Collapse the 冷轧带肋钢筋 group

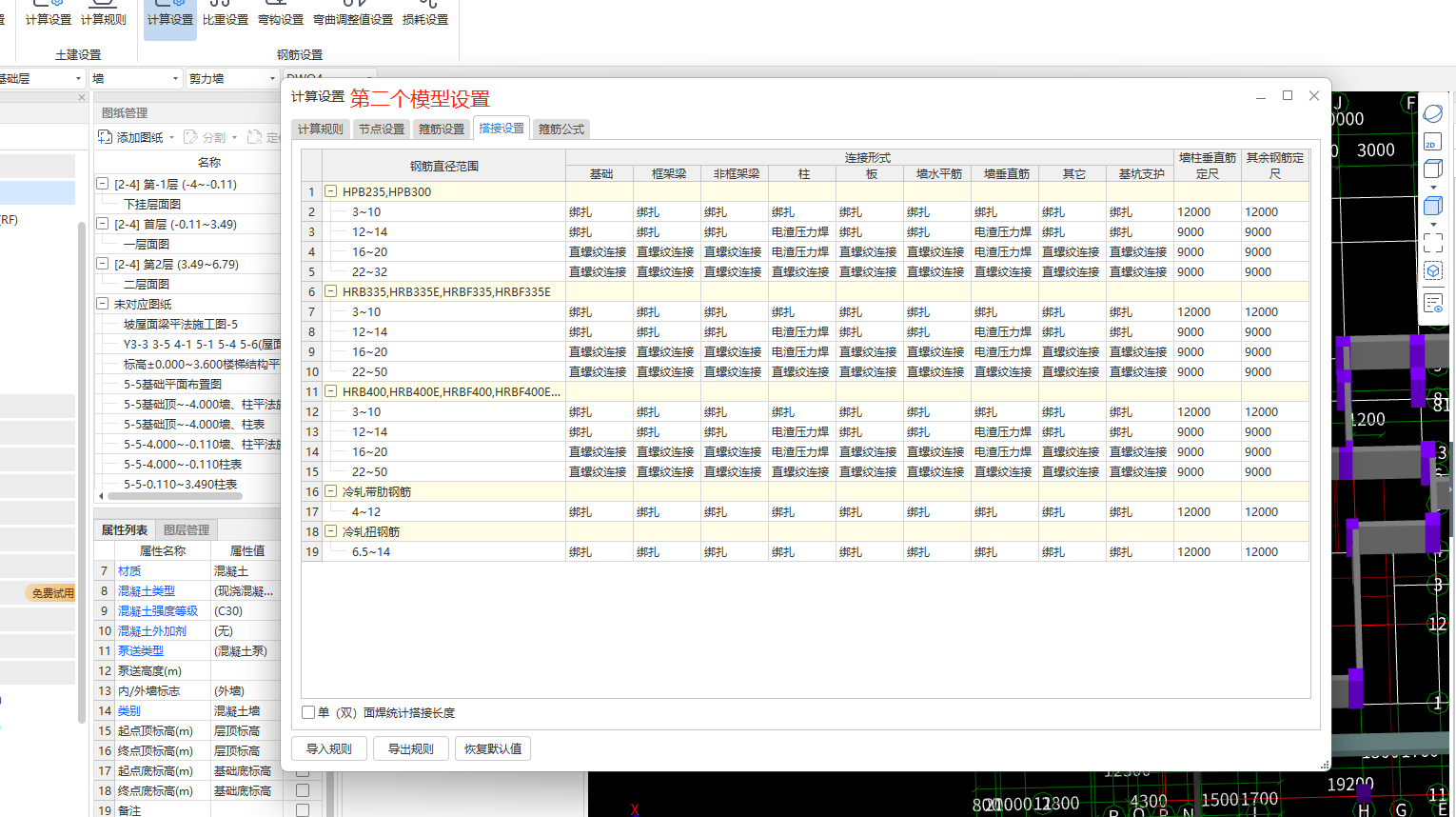click(x=331, y=491)
